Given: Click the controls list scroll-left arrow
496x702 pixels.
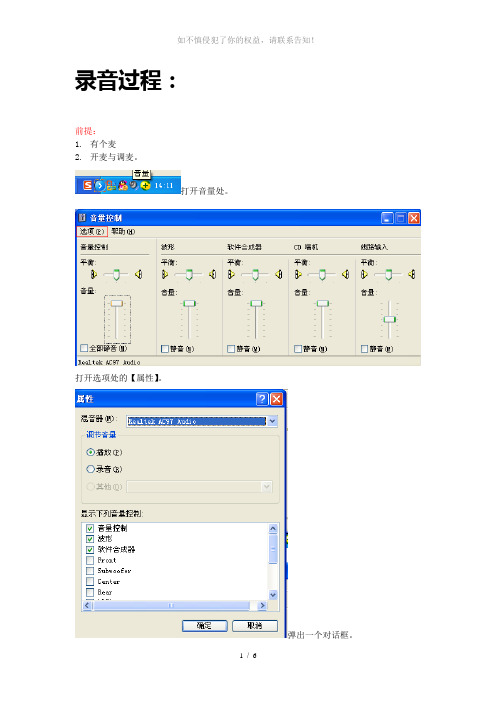Looking at the screenshot, I should click(87, 605).
